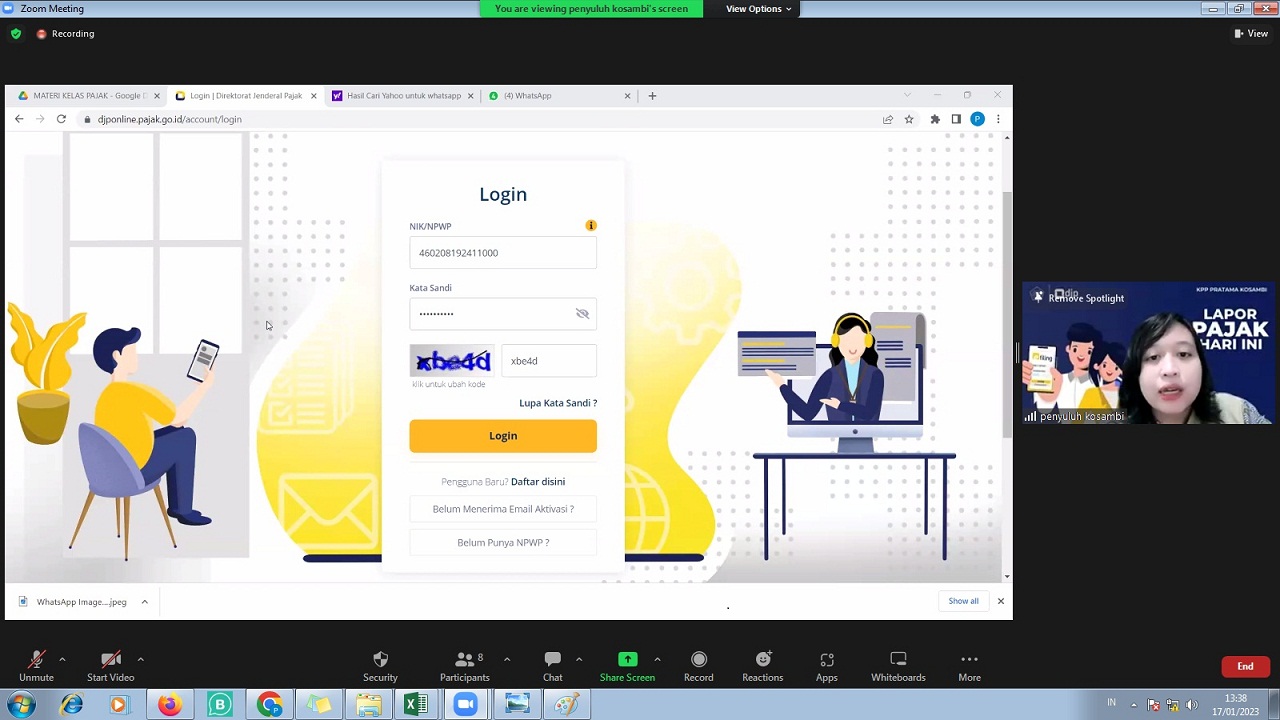The height and width of the screenshot is (720, 1280).
Task: Click the NIK/NPWP info icon
Action: pyautogui.click(x=591, y=226)
